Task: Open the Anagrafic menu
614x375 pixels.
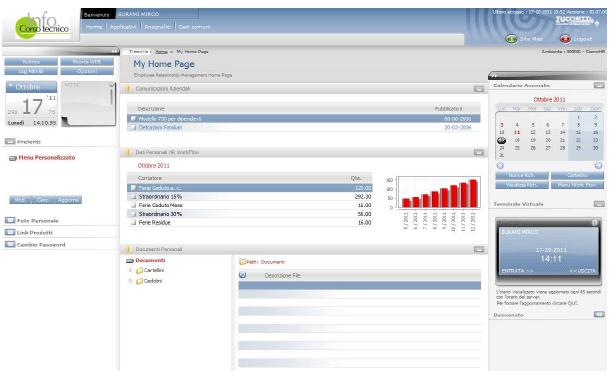Action: [157, 27]
